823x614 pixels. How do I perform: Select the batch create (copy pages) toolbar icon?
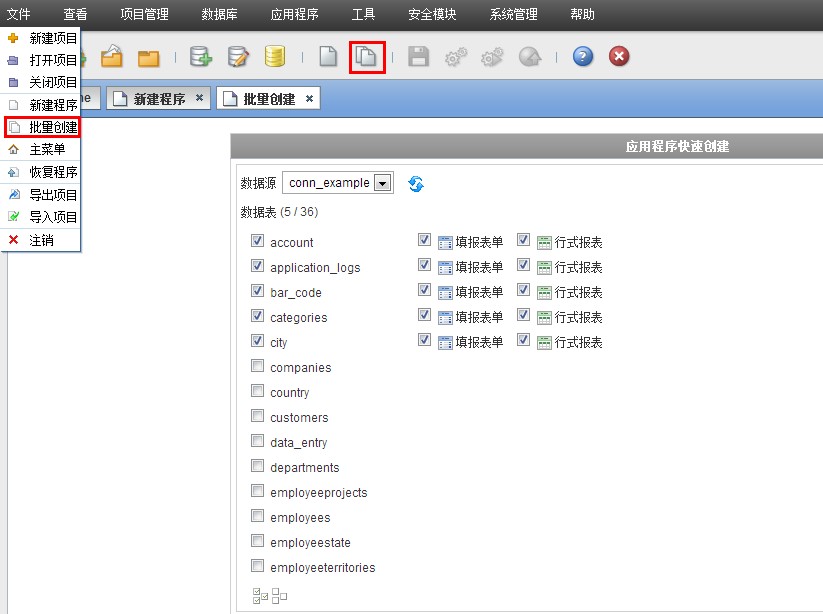(368, 57)
